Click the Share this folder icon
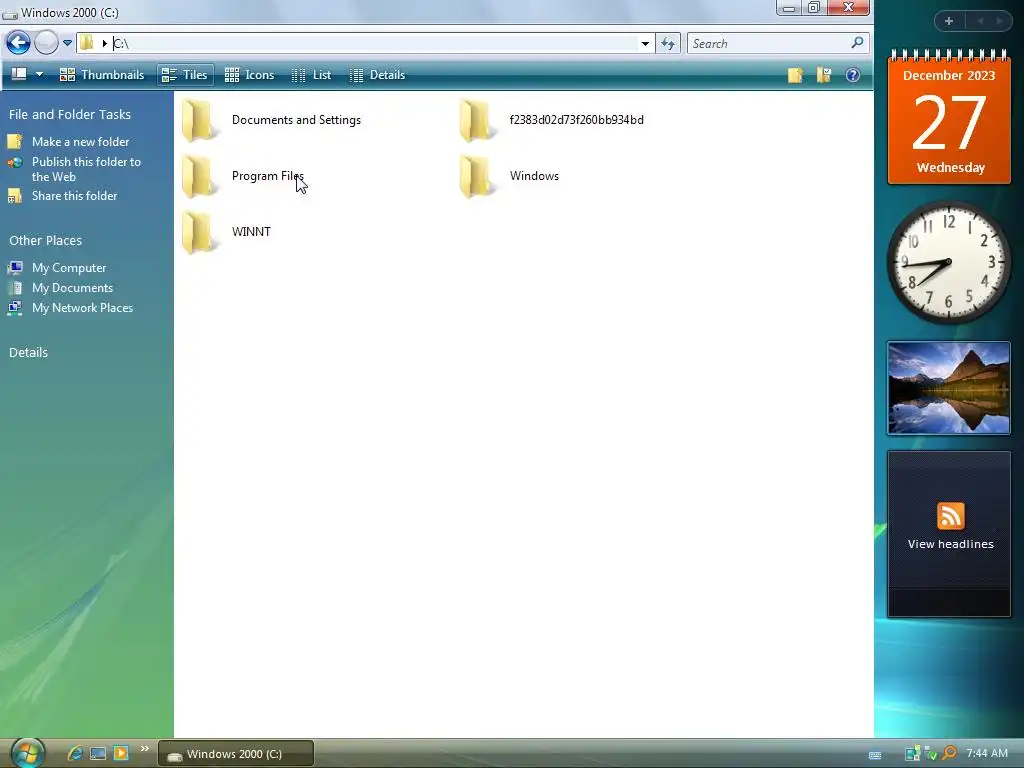Image resolution: width=1024 pixels, height=768 pixels. tap(15, 196)
